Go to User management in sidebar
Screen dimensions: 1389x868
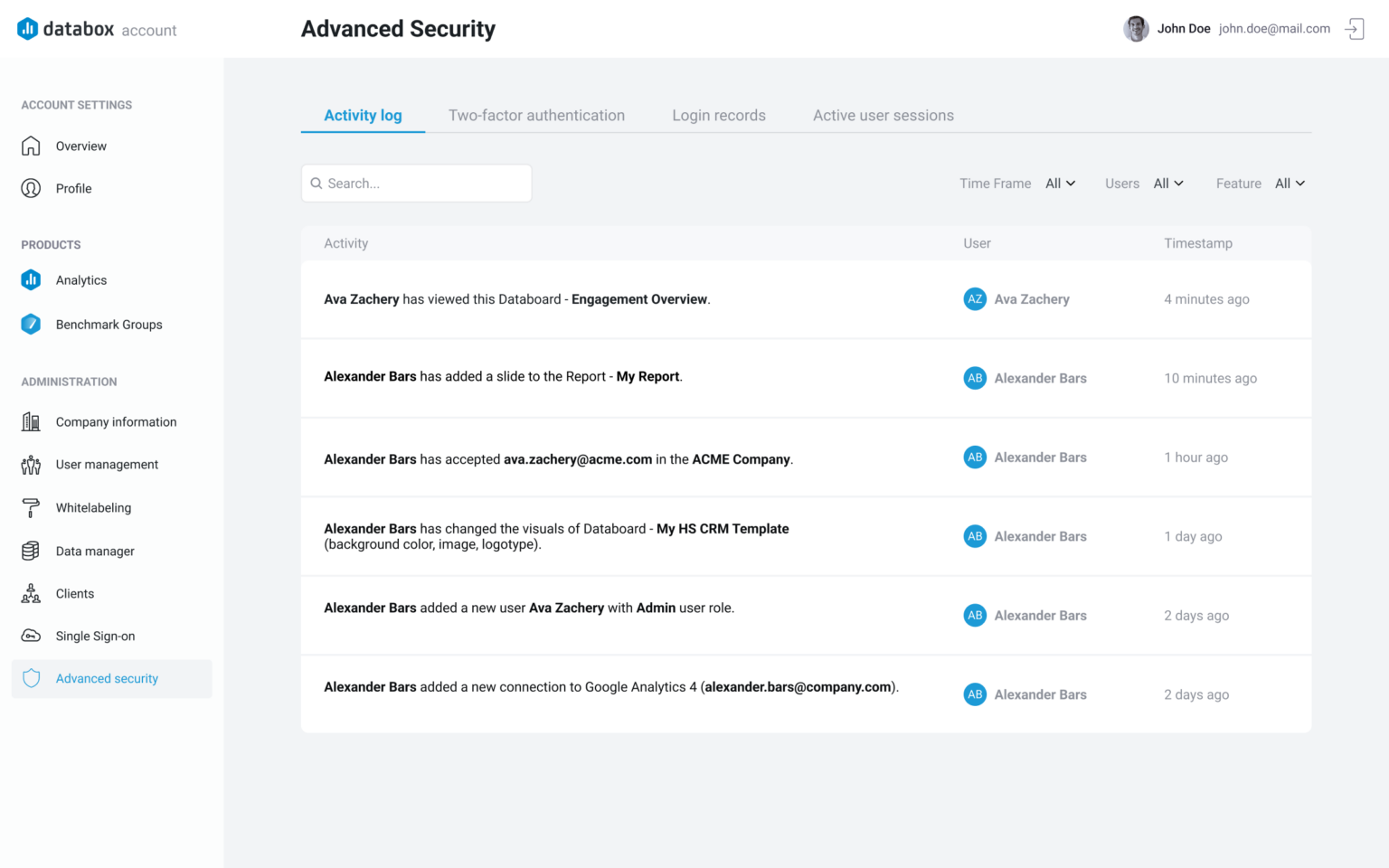coord(107,465)
